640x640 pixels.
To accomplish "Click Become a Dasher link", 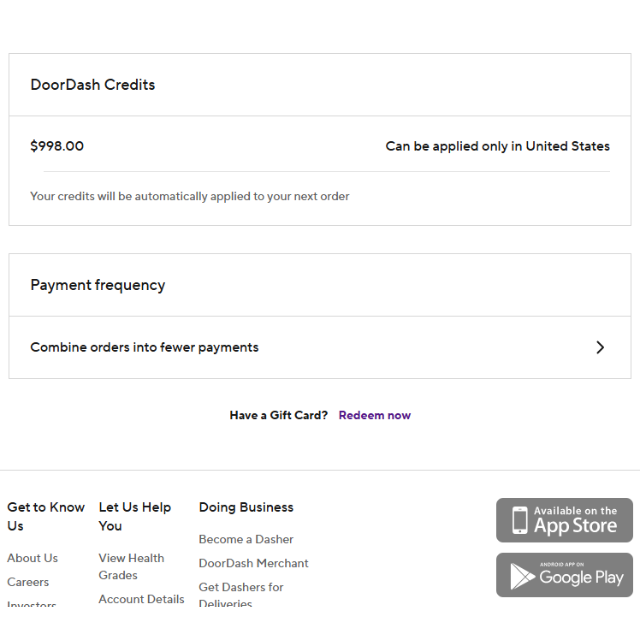I will pos(246,539).
